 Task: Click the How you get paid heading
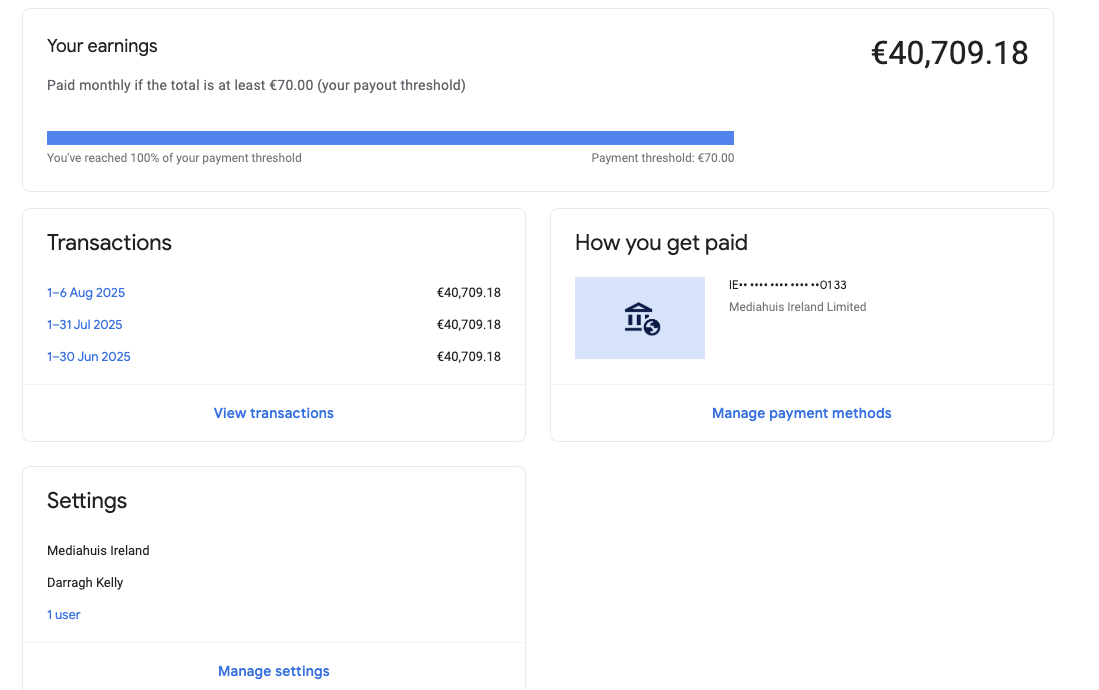661,243
